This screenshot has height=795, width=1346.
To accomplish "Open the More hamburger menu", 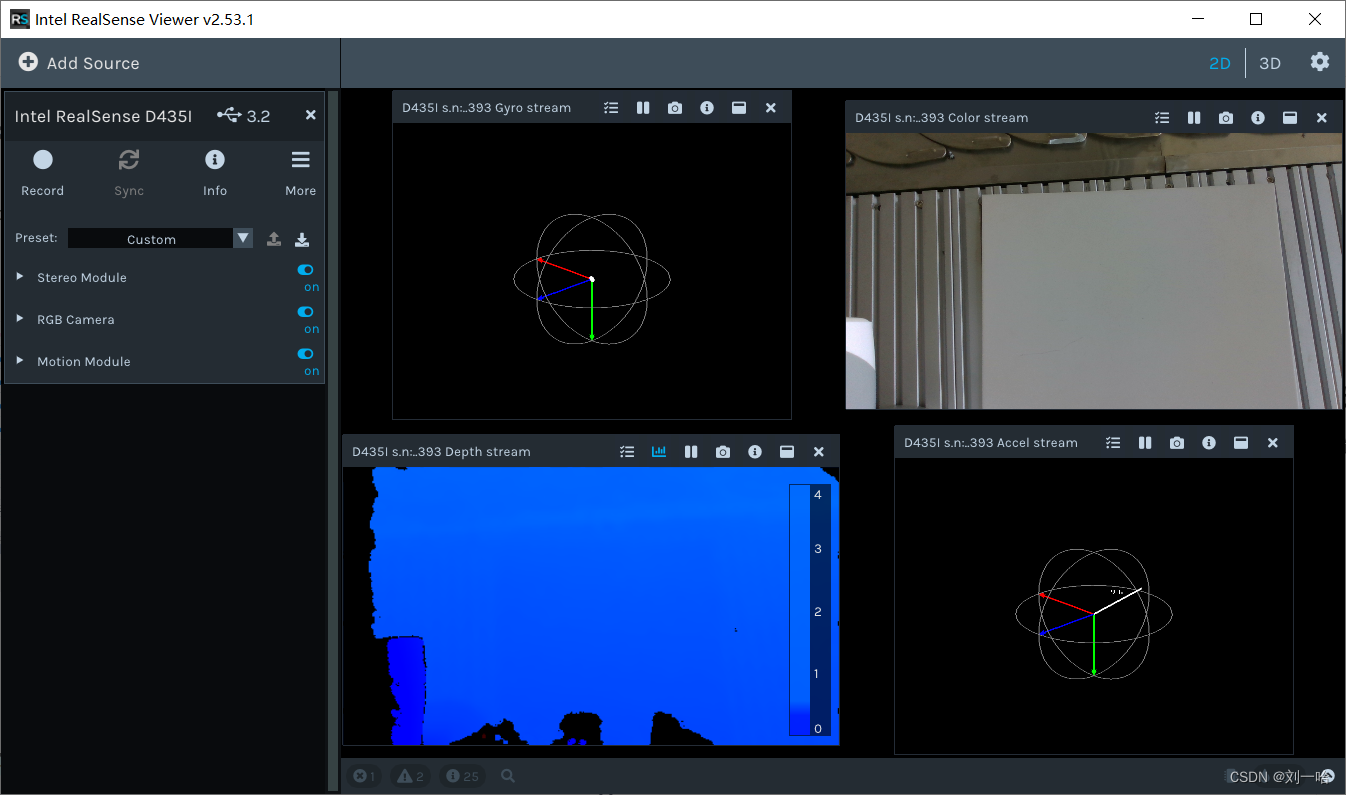I will tap(300, 160).
